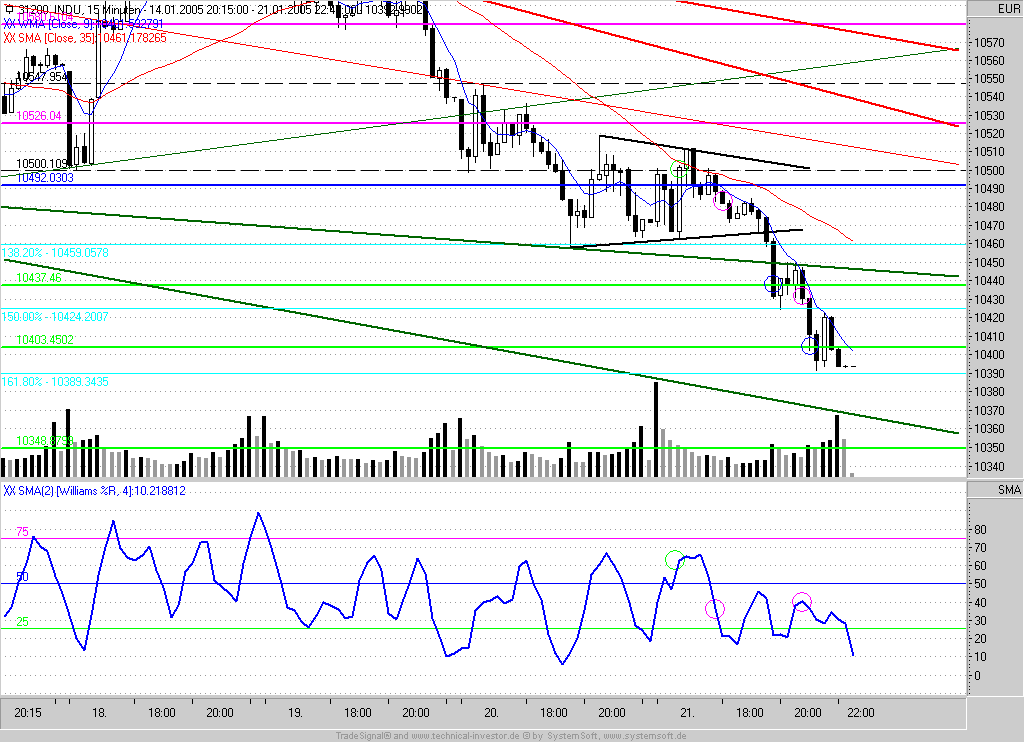The height and width of the screenshot is (742, 1024).
Task: Click the 22:00 label on the time axis
Action: point(860,713)
